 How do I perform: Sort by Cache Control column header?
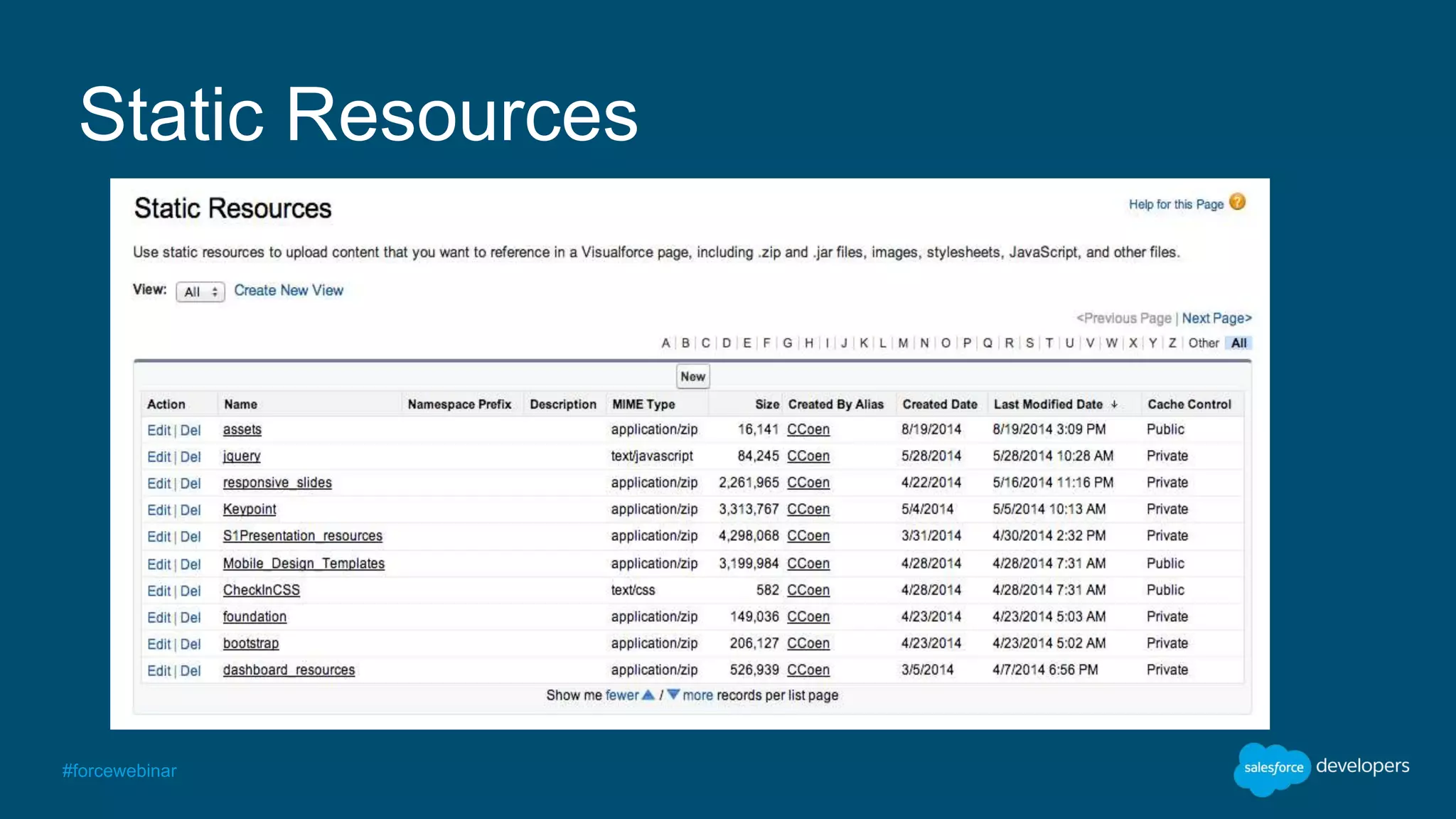[x=1189, y=405]
